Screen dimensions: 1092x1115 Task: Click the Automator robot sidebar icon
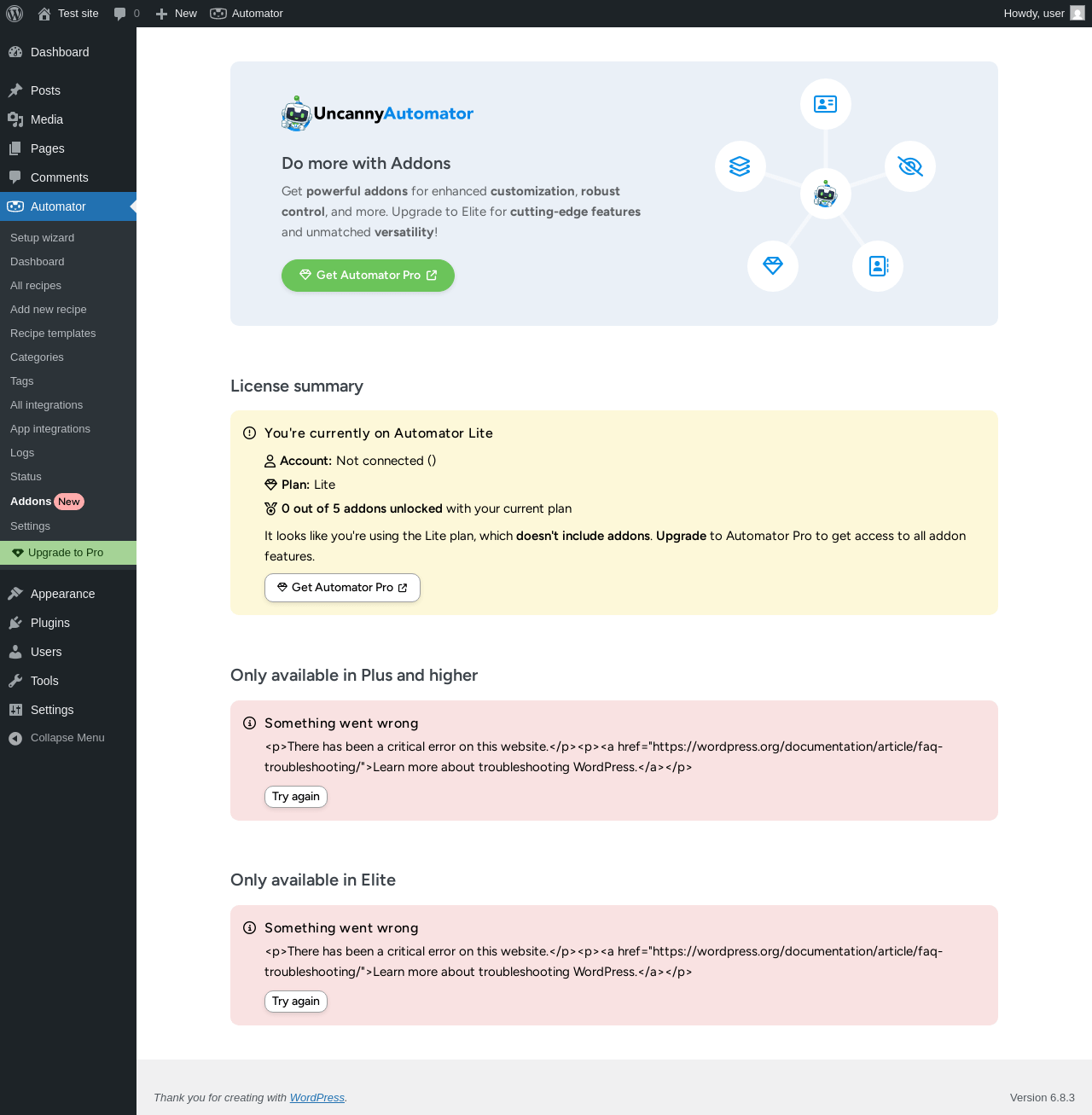(15, 206)
